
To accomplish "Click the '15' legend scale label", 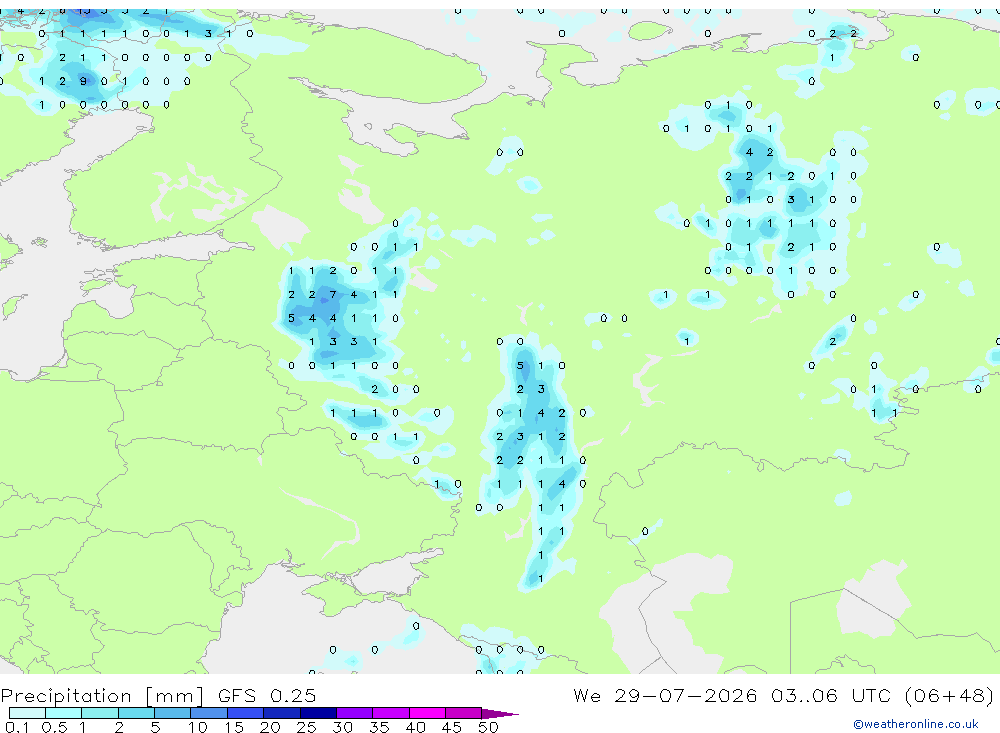I will coord(234,727).
